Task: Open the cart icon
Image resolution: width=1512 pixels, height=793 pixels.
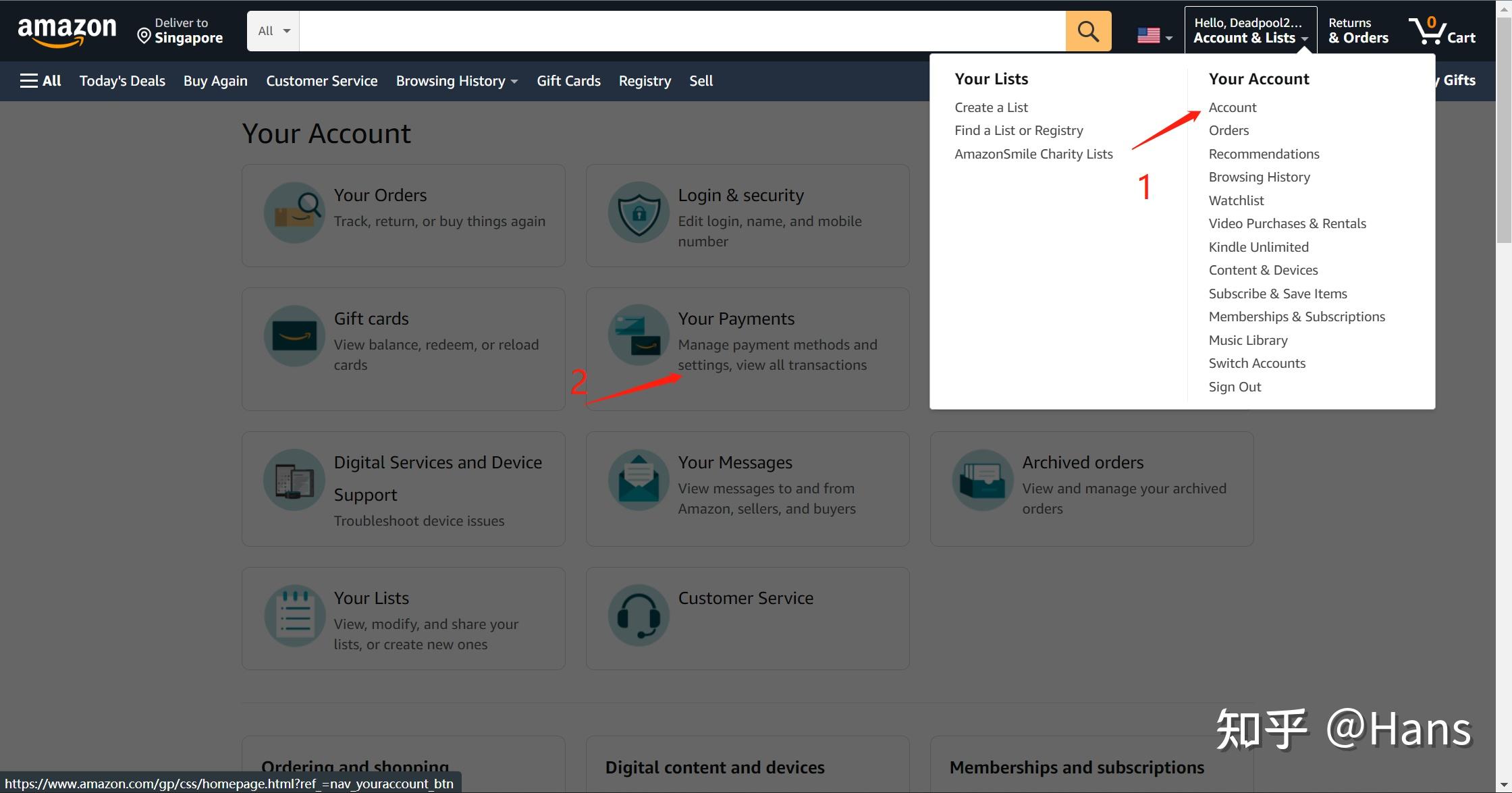Action: pos(1442,31)
